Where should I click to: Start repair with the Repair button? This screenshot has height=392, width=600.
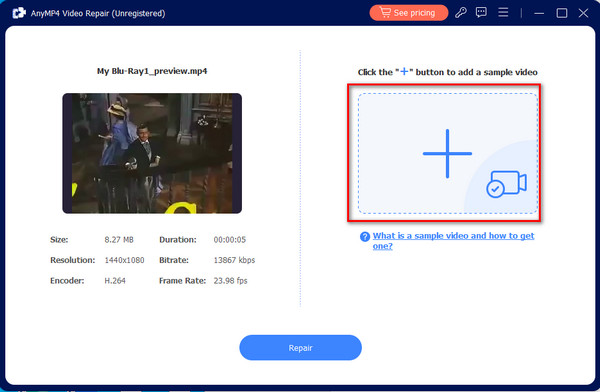(x=300, y=348)
